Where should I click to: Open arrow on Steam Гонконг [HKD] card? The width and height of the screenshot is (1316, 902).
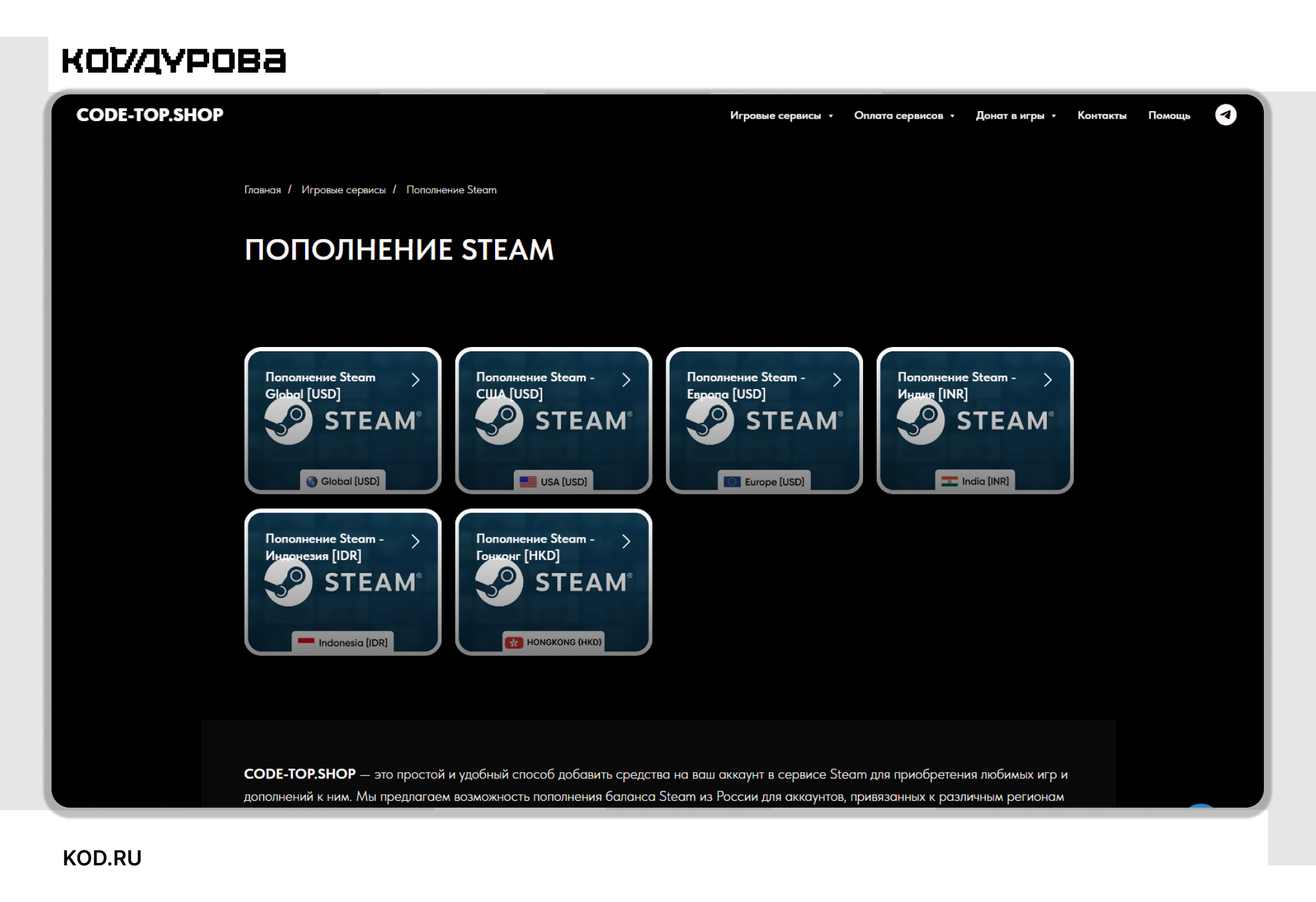coord(626,541)
